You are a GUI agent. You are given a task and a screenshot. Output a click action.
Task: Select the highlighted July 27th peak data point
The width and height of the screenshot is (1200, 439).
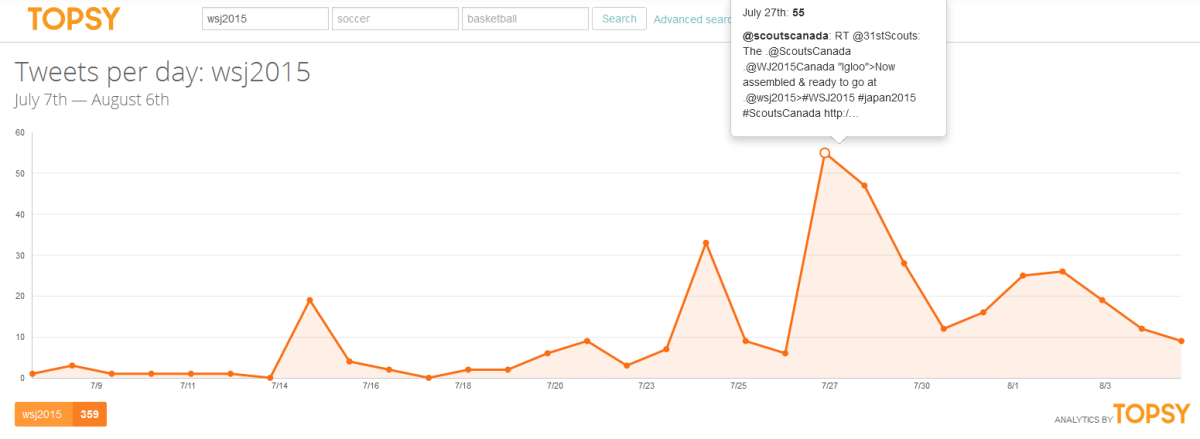point(825,153)
